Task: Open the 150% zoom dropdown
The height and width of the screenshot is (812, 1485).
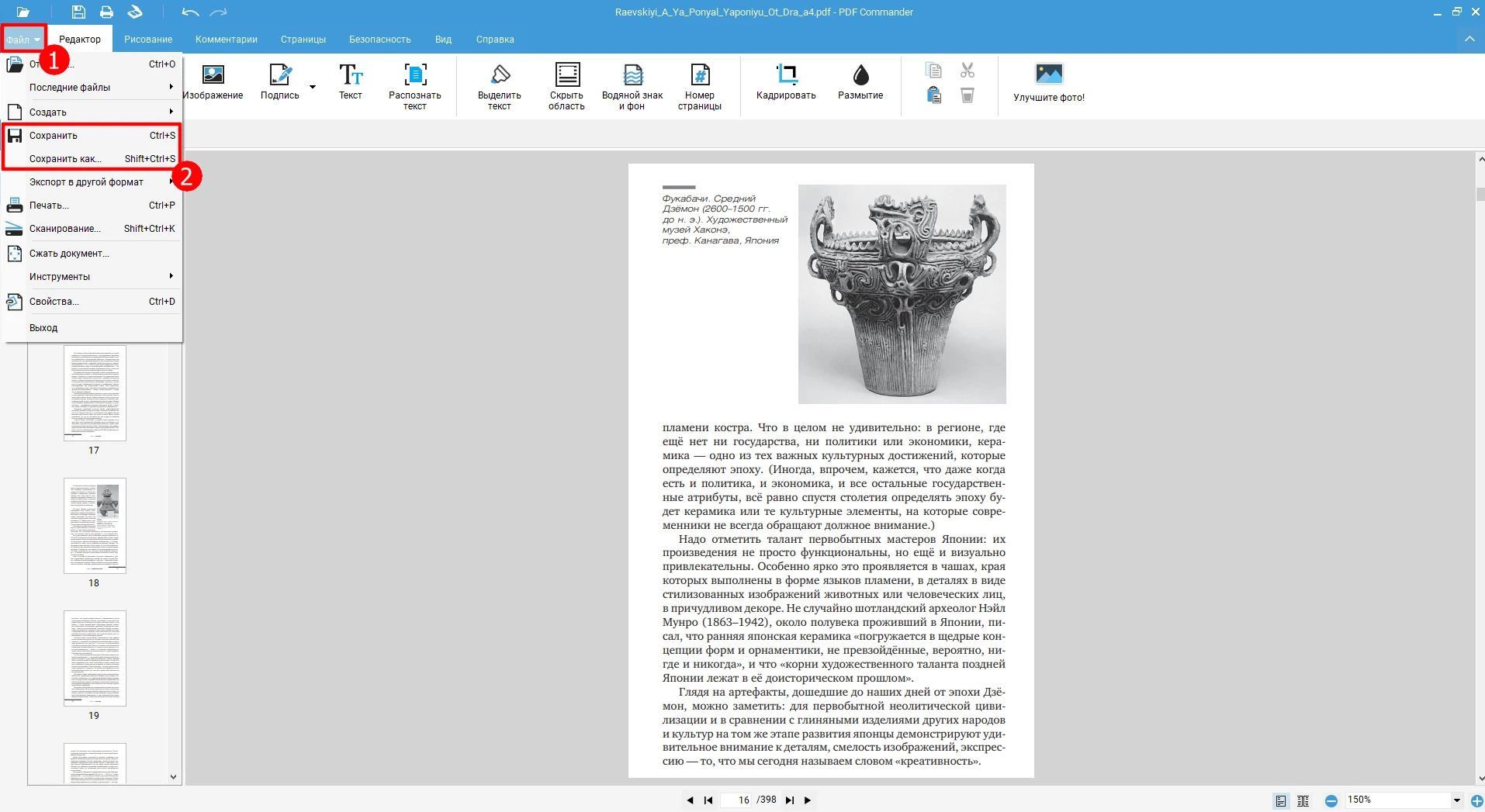Action: tap(1456, 800)
